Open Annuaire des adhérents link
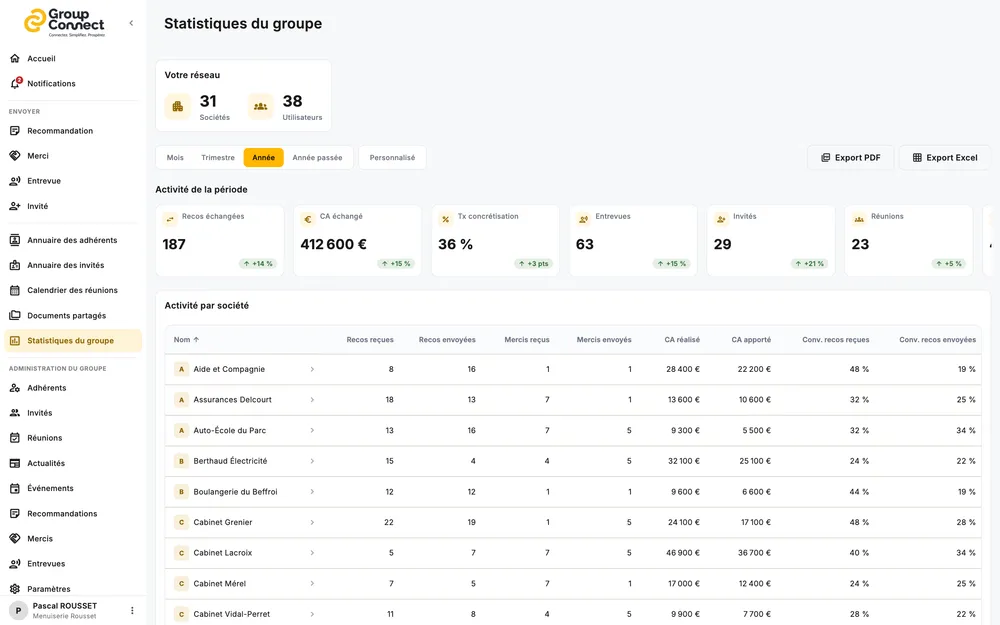The width and height of the screenshot is (1000, 625). (72, 240)
